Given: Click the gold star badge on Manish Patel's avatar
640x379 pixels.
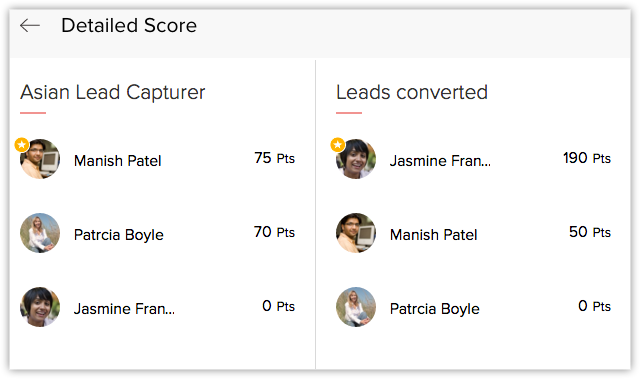Looking at the screenshot, I should point(22,144).
